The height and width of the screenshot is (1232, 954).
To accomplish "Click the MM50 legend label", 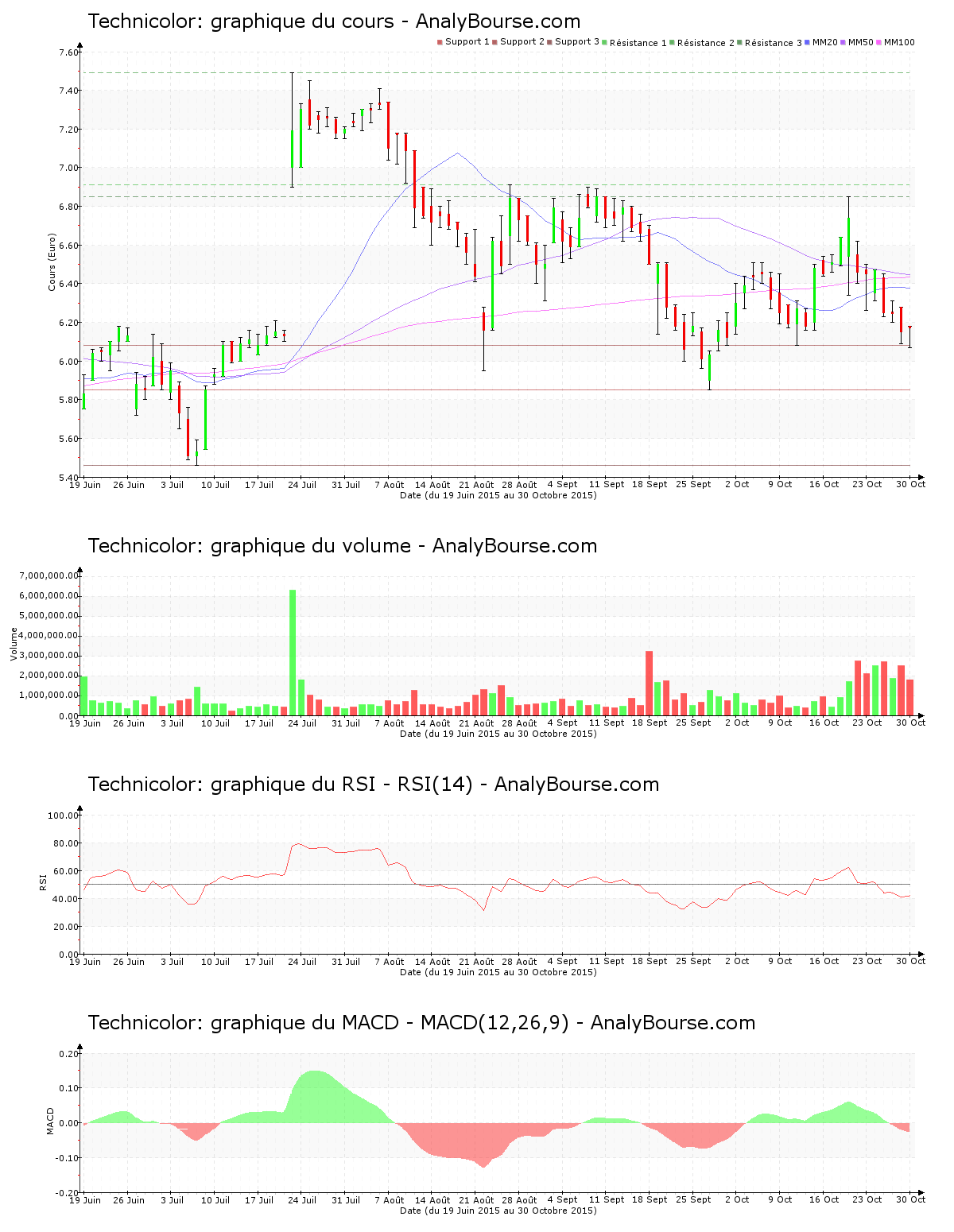I will (860, 42).
